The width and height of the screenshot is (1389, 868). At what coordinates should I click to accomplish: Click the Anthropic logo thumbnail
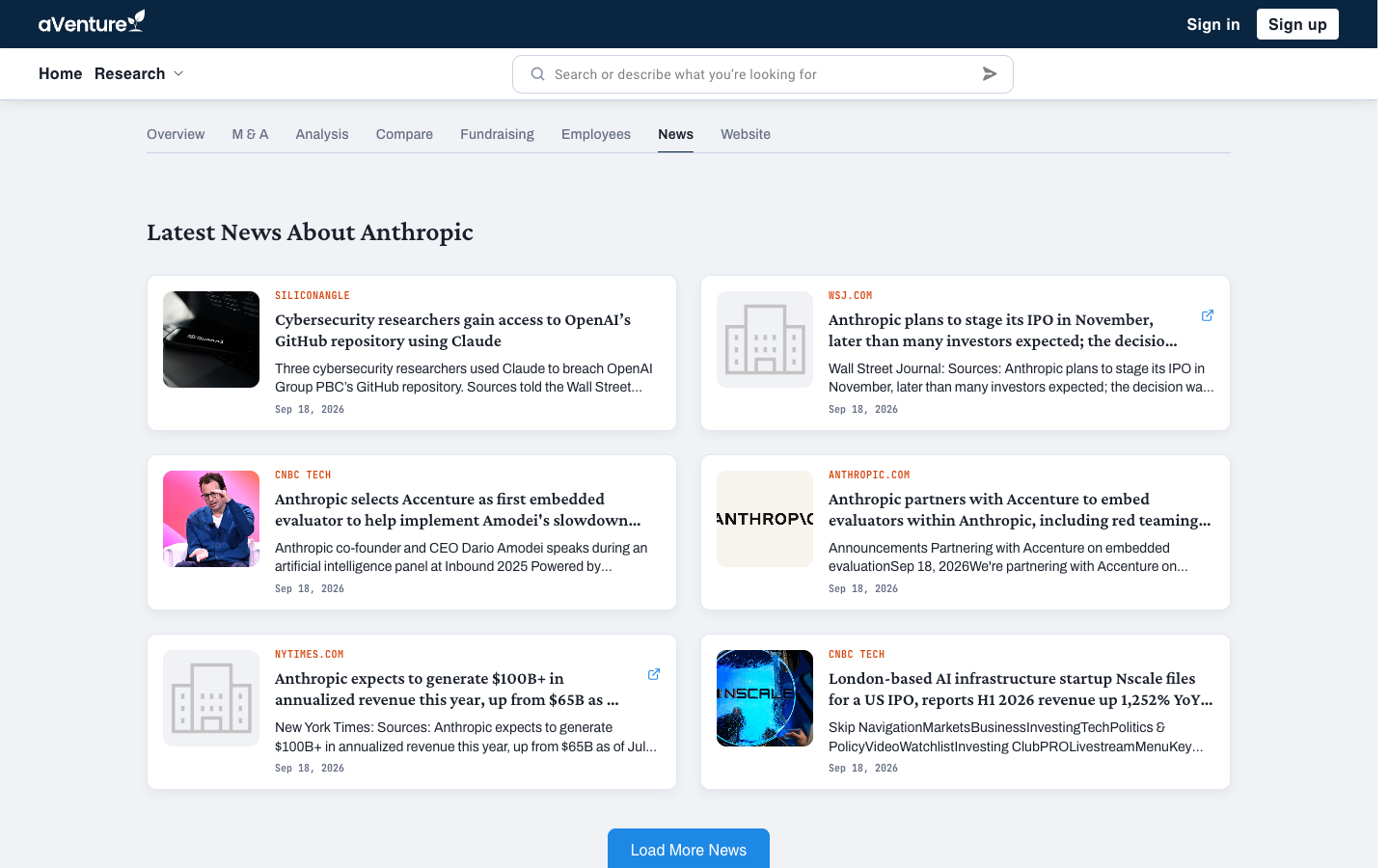click(765, 519)
